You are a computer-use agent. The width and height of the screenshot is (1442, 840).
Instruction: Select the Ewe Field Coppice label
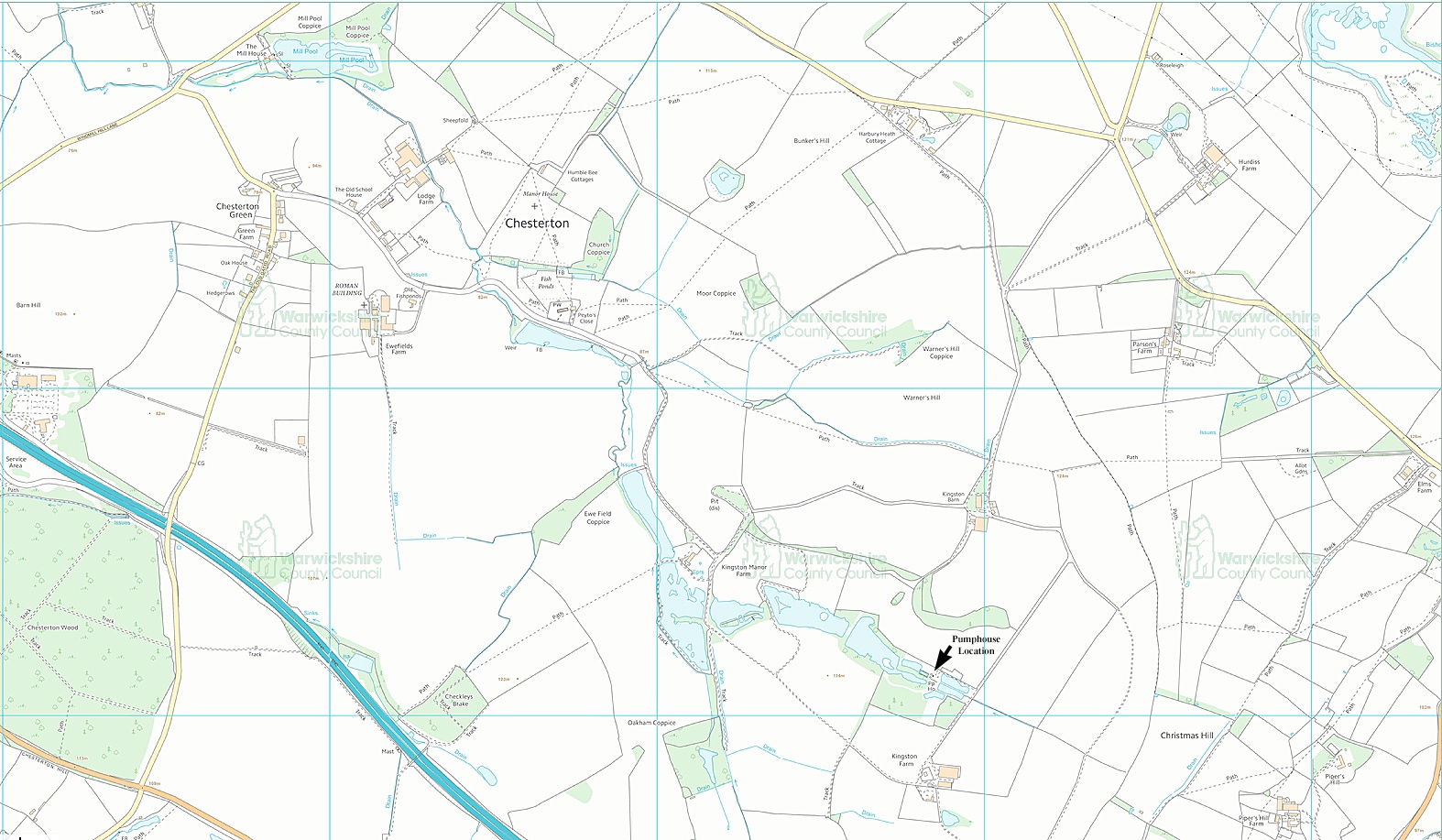coord(597,518)
